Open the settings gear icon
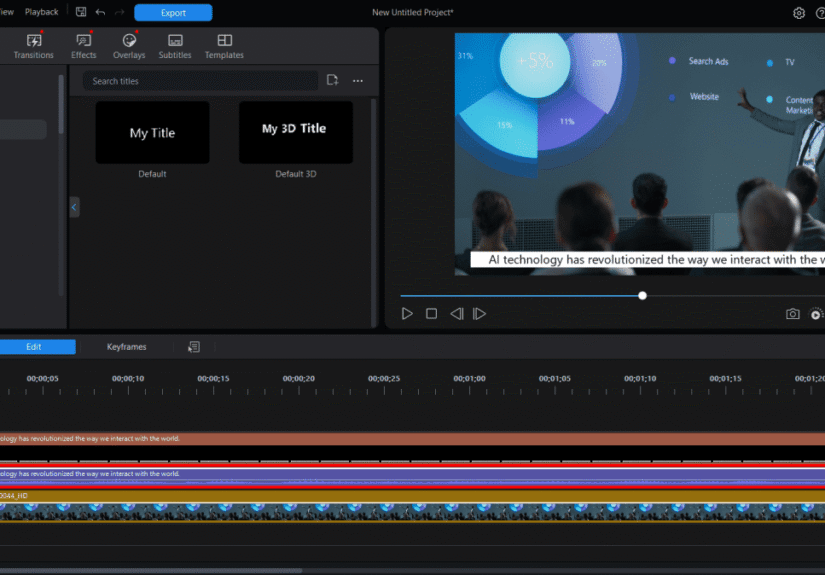The height and width of the screenshot is (575, 825). (x=799, y=13)
